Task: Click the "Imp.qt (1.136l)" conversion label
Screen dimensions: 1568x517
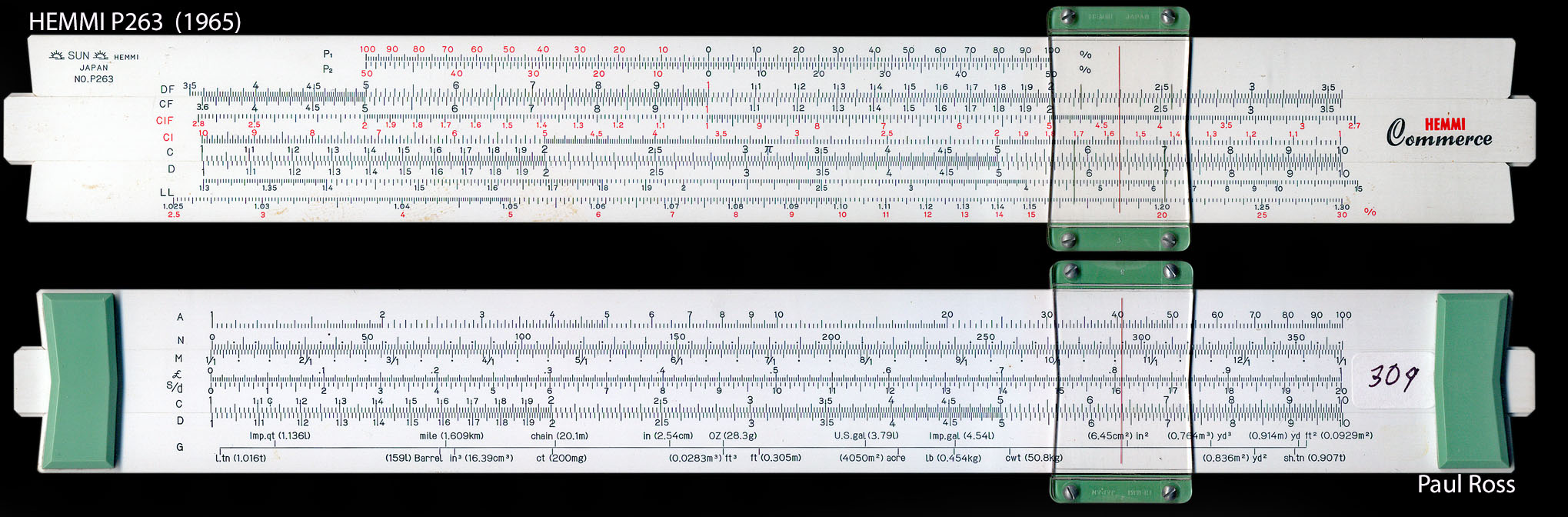Action: click(x=280, y=436)
